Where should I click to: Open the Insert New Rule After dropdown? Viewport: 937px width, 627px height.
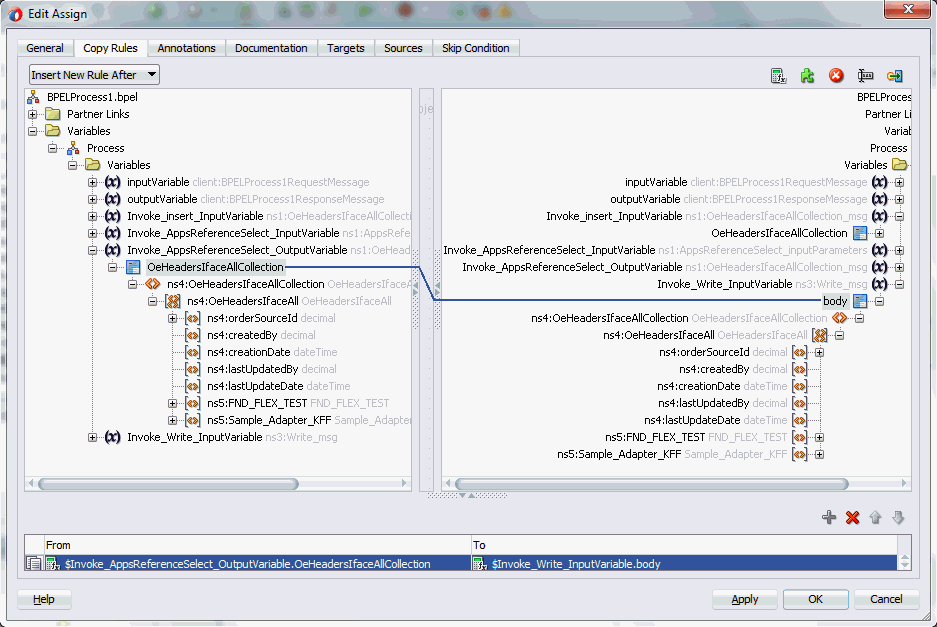[x=94, y=75]
